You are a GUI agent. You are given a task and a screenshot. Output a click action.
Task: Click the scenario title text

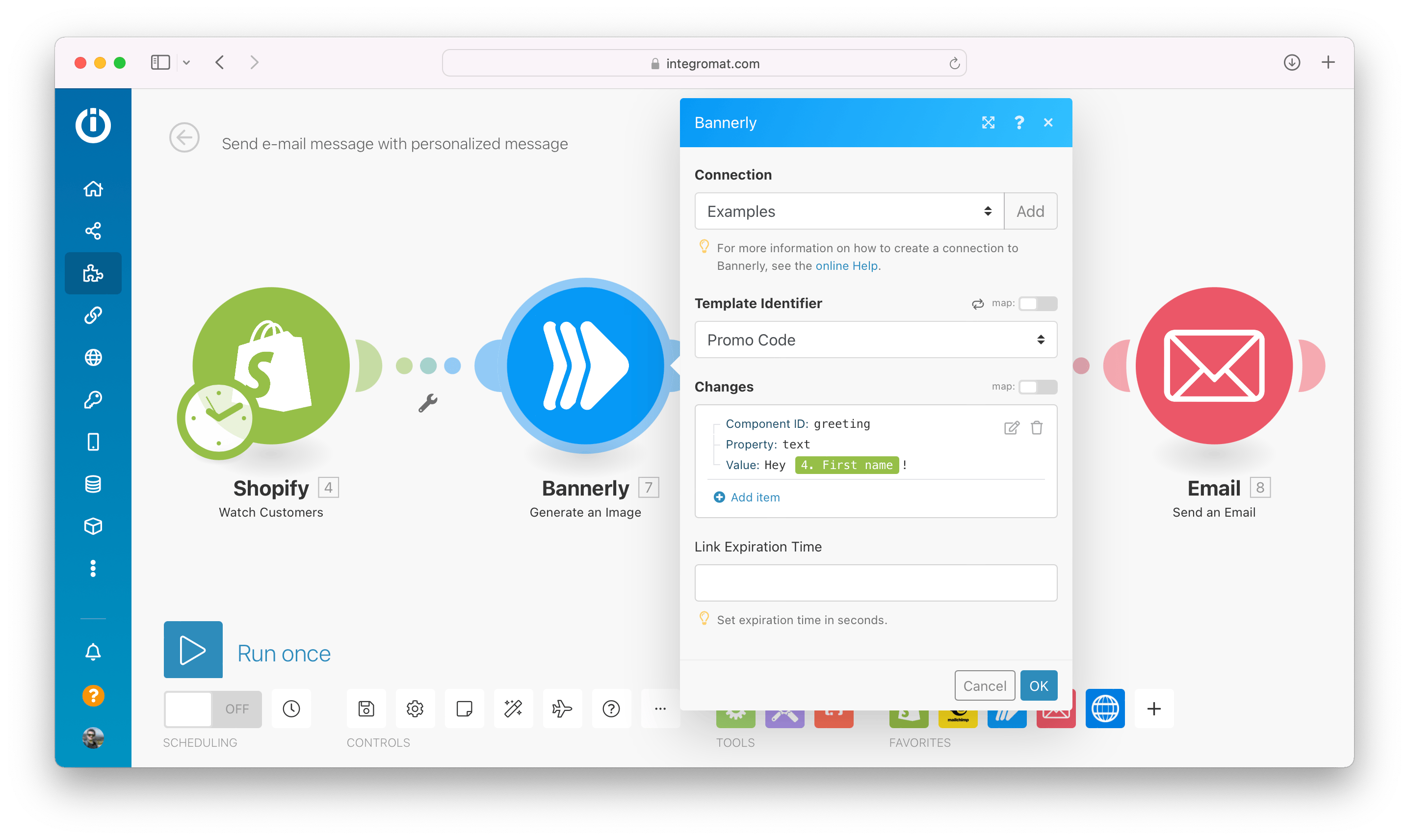[394, 144]
